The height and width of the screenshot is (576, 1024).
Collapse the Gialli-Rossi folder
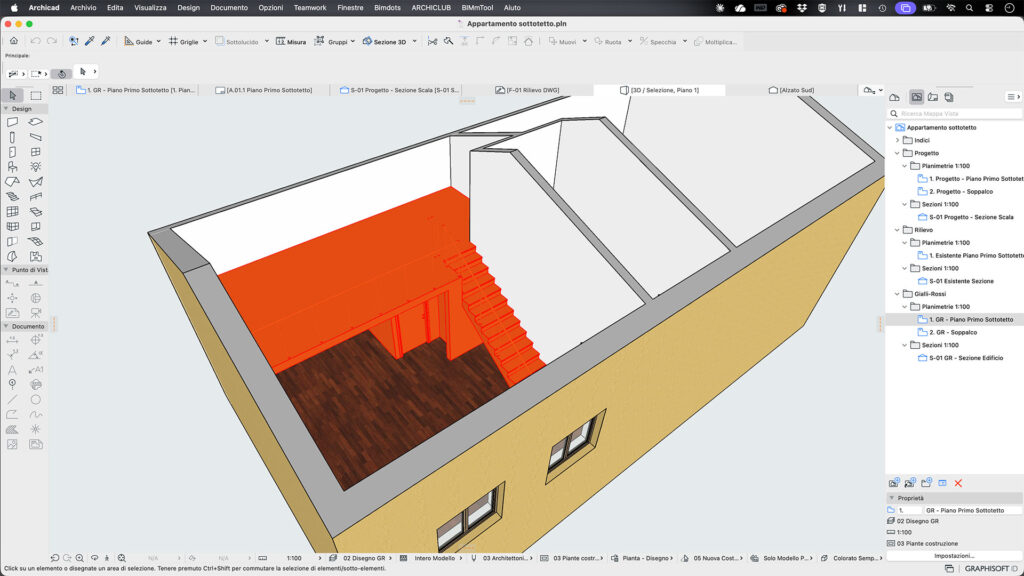pos(897,294)
